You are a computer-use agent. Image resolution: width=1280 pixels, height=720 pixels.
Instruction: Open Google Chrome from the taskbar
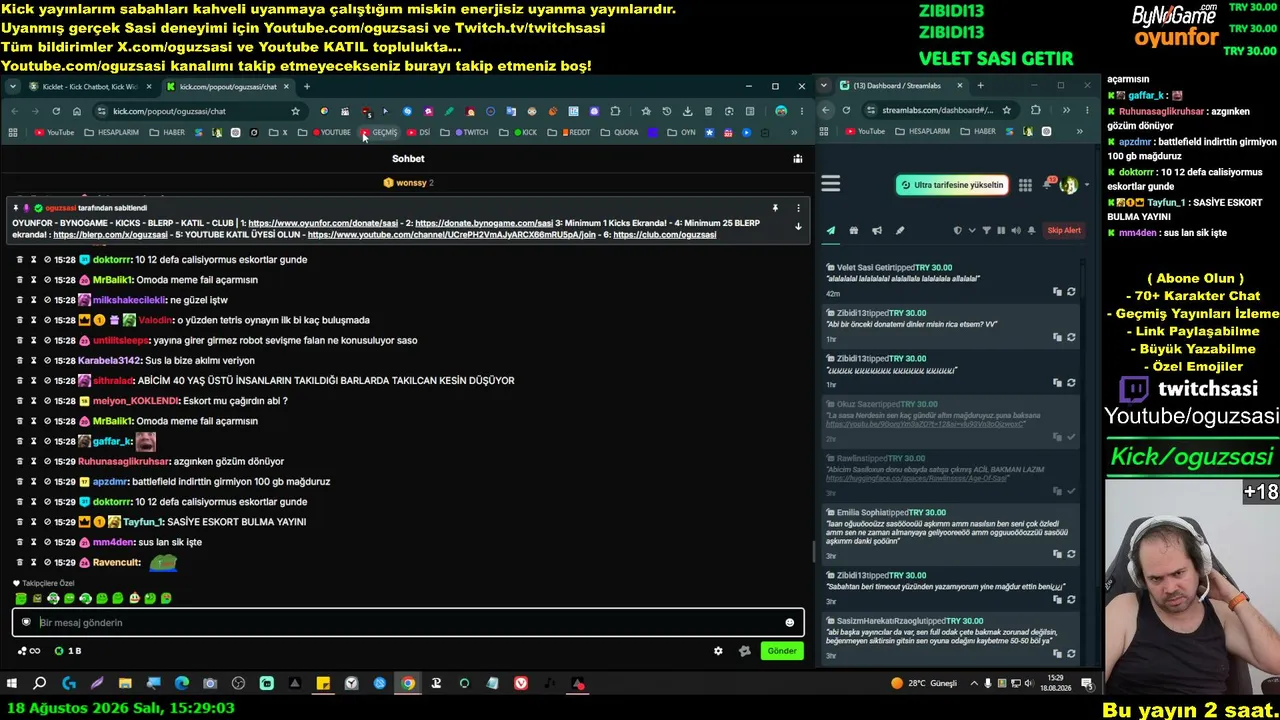408,684
